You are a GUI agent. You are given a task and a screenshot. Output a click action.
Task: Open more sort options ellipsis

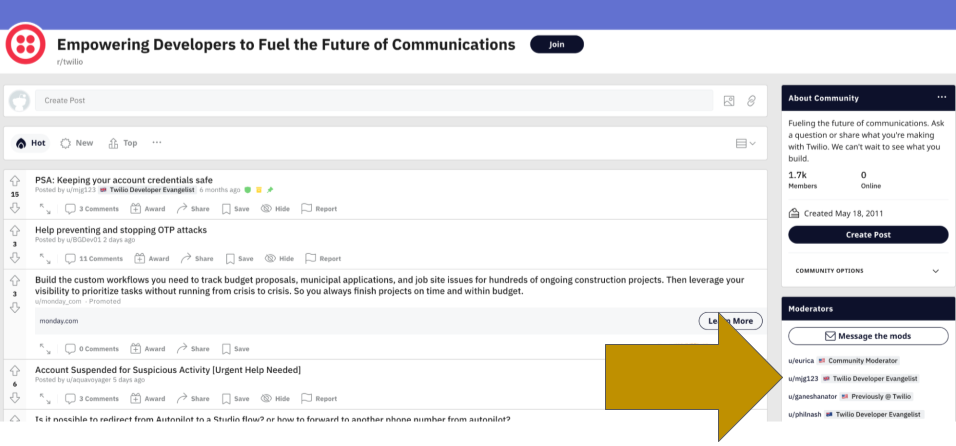[156, 143]
